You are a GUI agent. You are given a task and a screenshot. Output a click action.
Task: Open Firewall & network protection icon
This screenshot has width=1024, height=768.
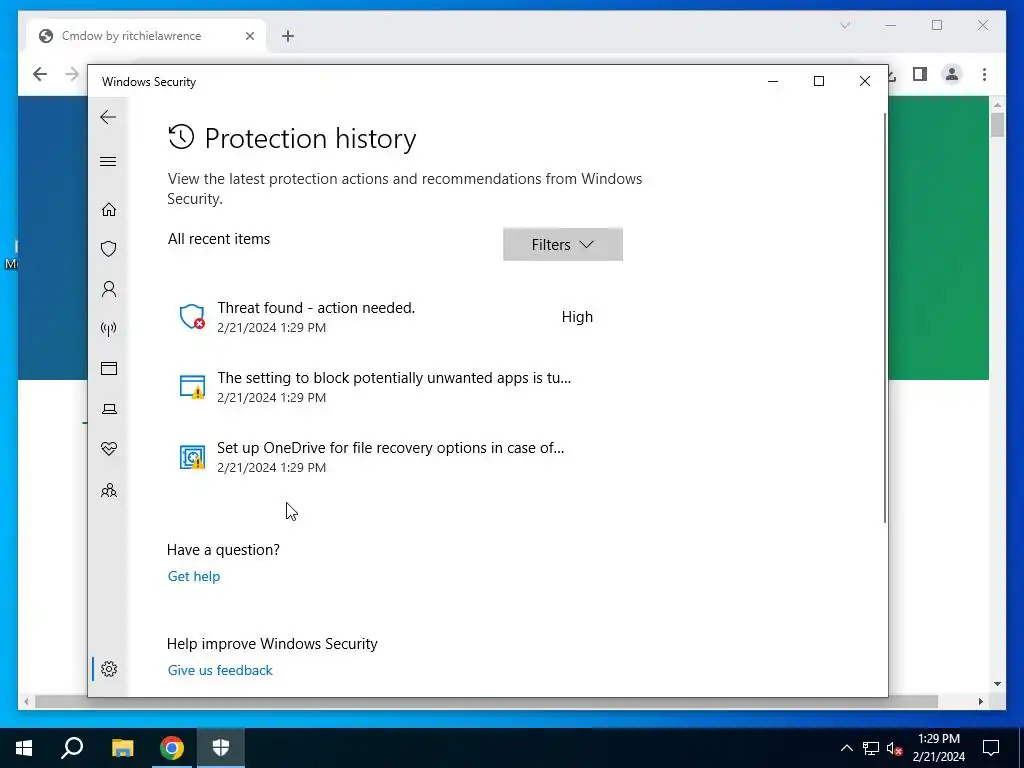[x=108, y=328]
